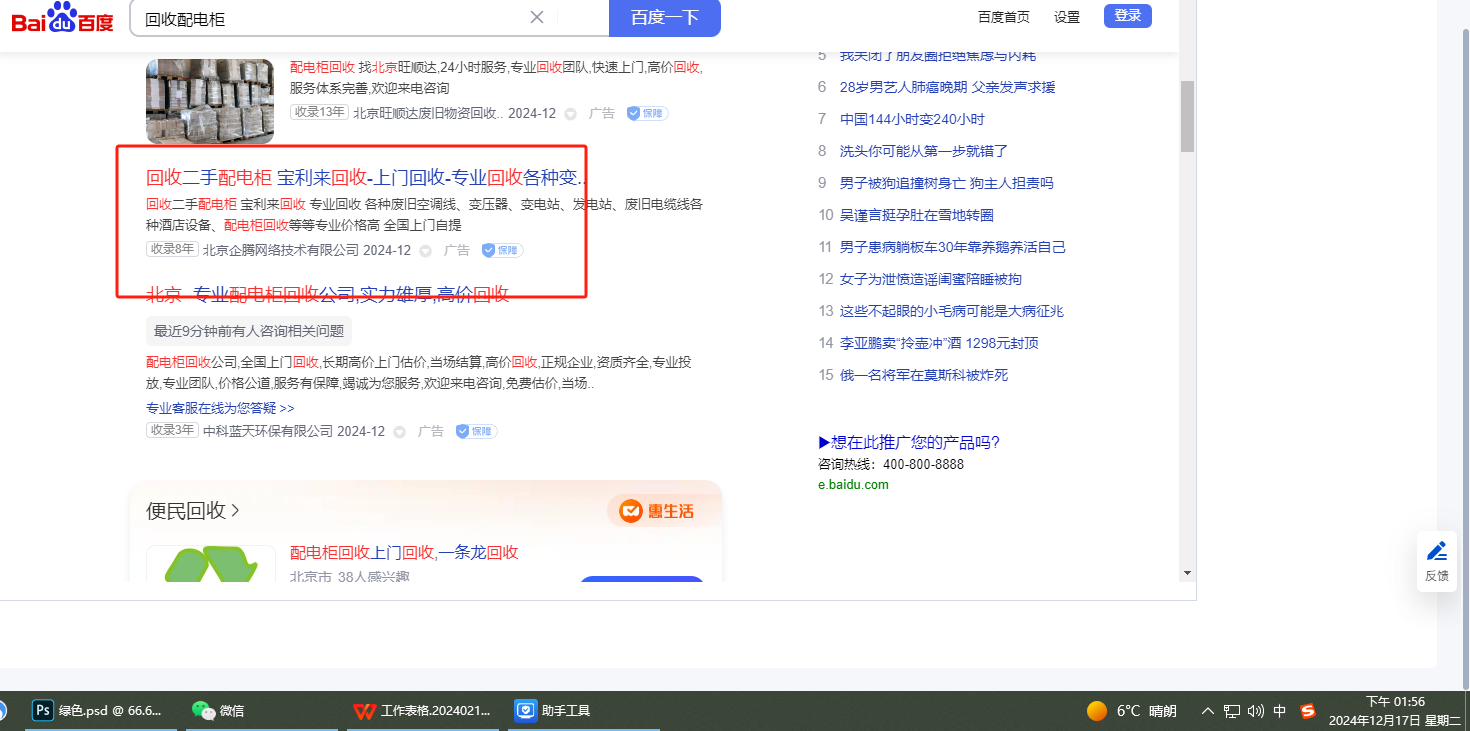Image resolution: width=1470 pixels, height=731 pixels.
Task: Open hot search 吴谨言挺孕肚在雪地转圈
Action: point(916,215)
